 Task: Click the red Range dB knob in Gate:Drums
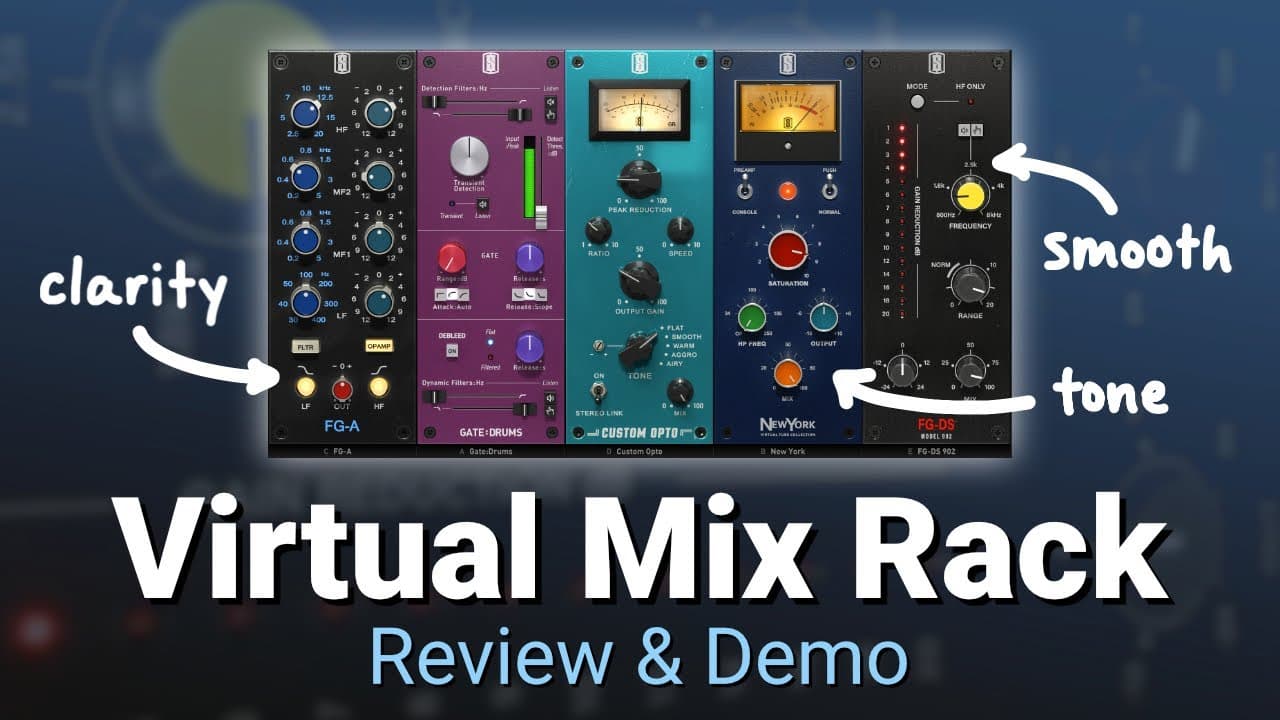pos(452,257)
